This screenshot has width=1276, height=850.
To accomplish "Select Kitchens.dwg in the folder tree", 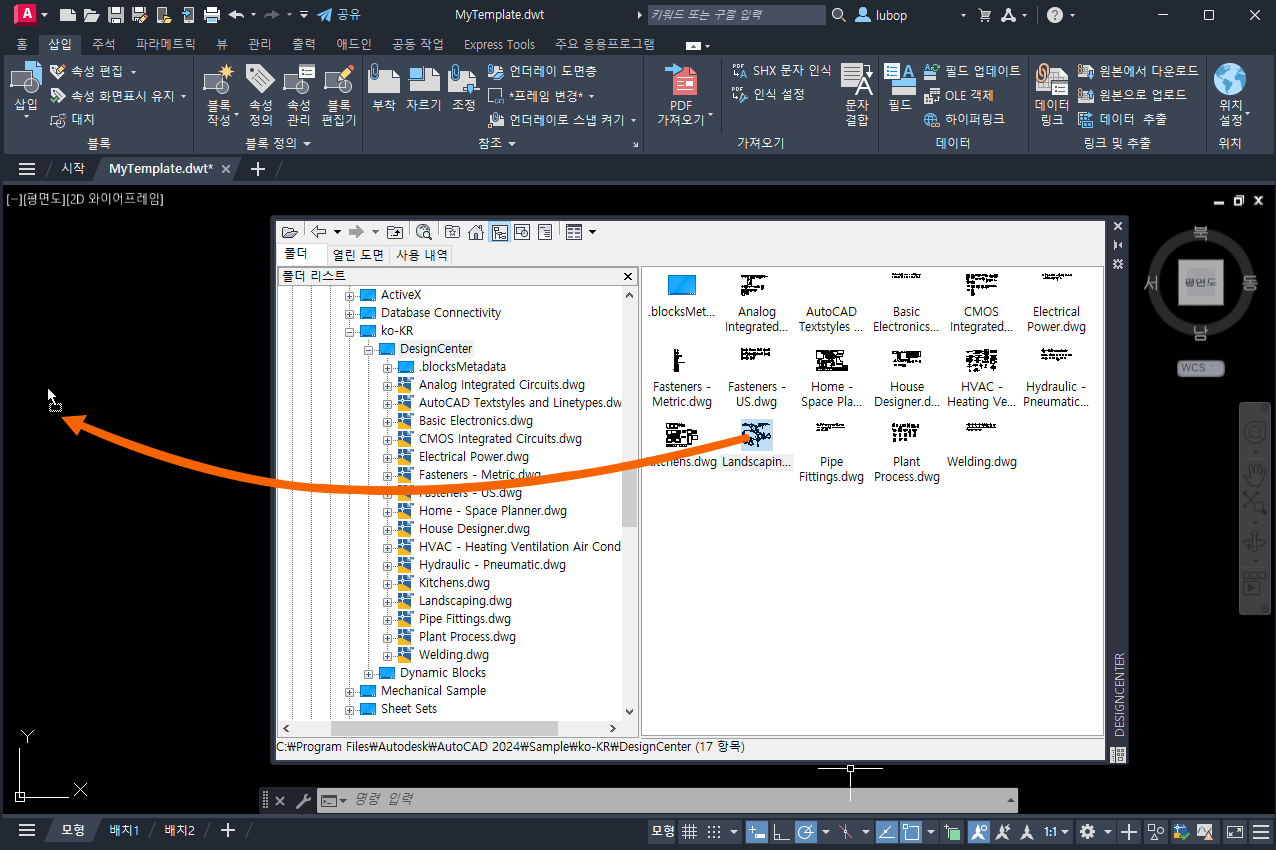I will pyautogui.click(x=454, y=583).
